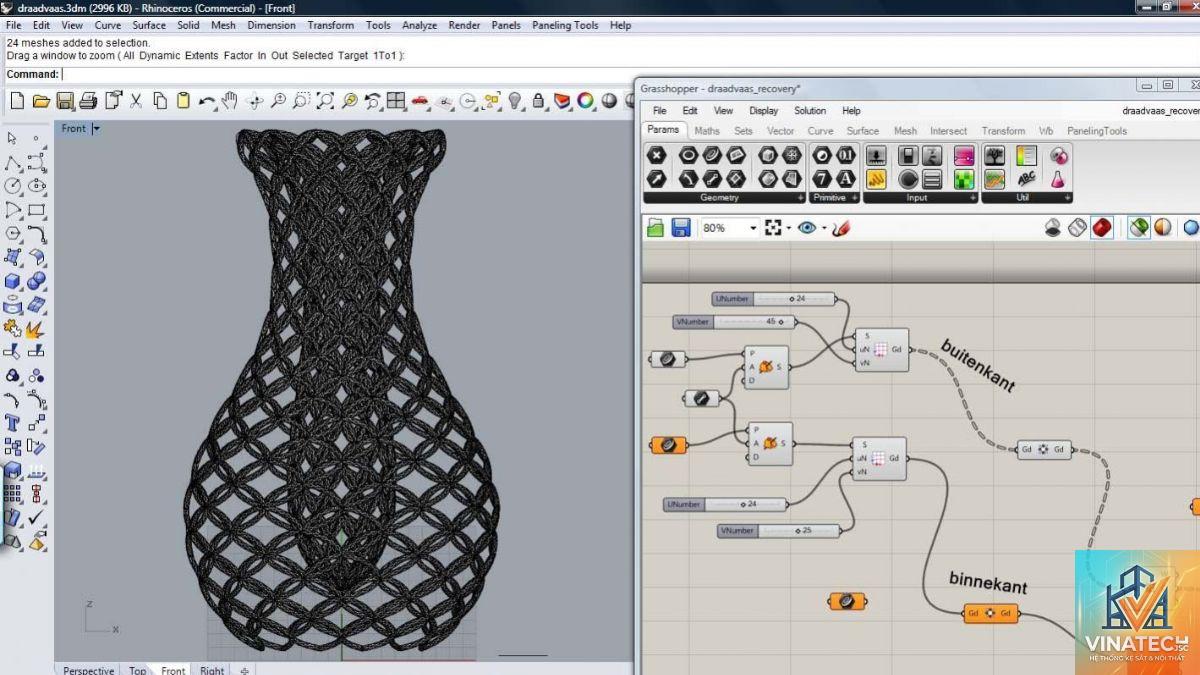Pick the Rectangle tool in the sidebar
Image resolution: width=1200 pixels, height=675 pixels.
click(36, 210)
